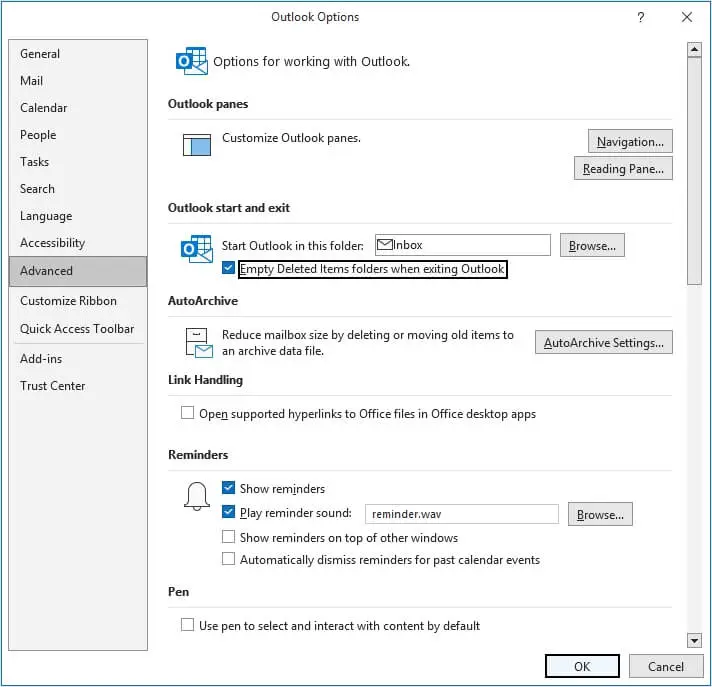
Task: Select Accessibility category
Action: [78, 243]
